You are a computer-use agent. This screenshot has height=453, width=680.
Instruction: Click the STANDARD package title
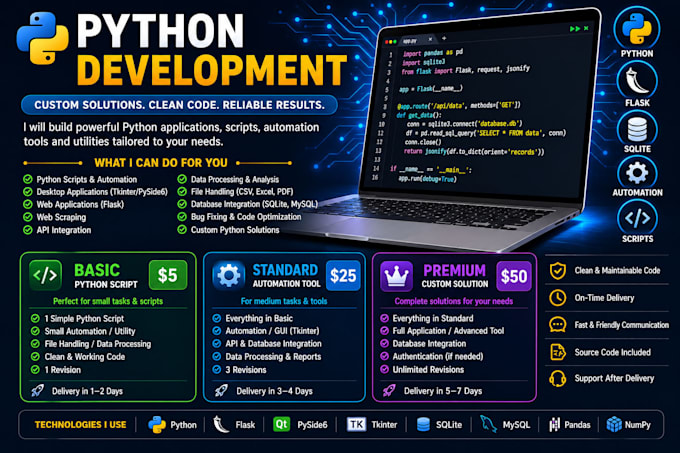click(x=285, y=270)
